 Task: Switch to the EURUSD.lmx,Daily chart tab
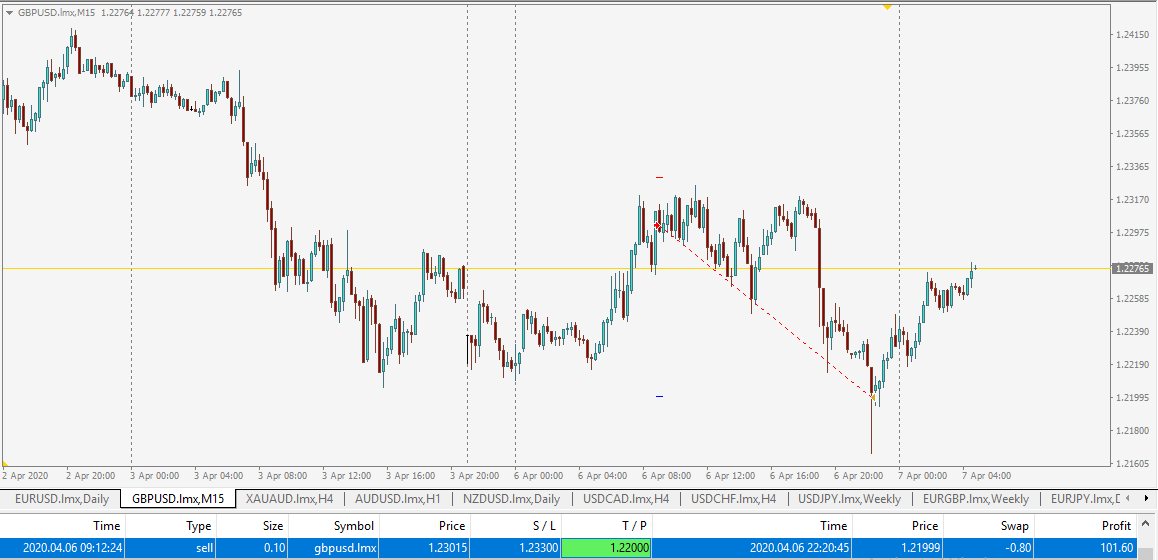coord(61,499)
